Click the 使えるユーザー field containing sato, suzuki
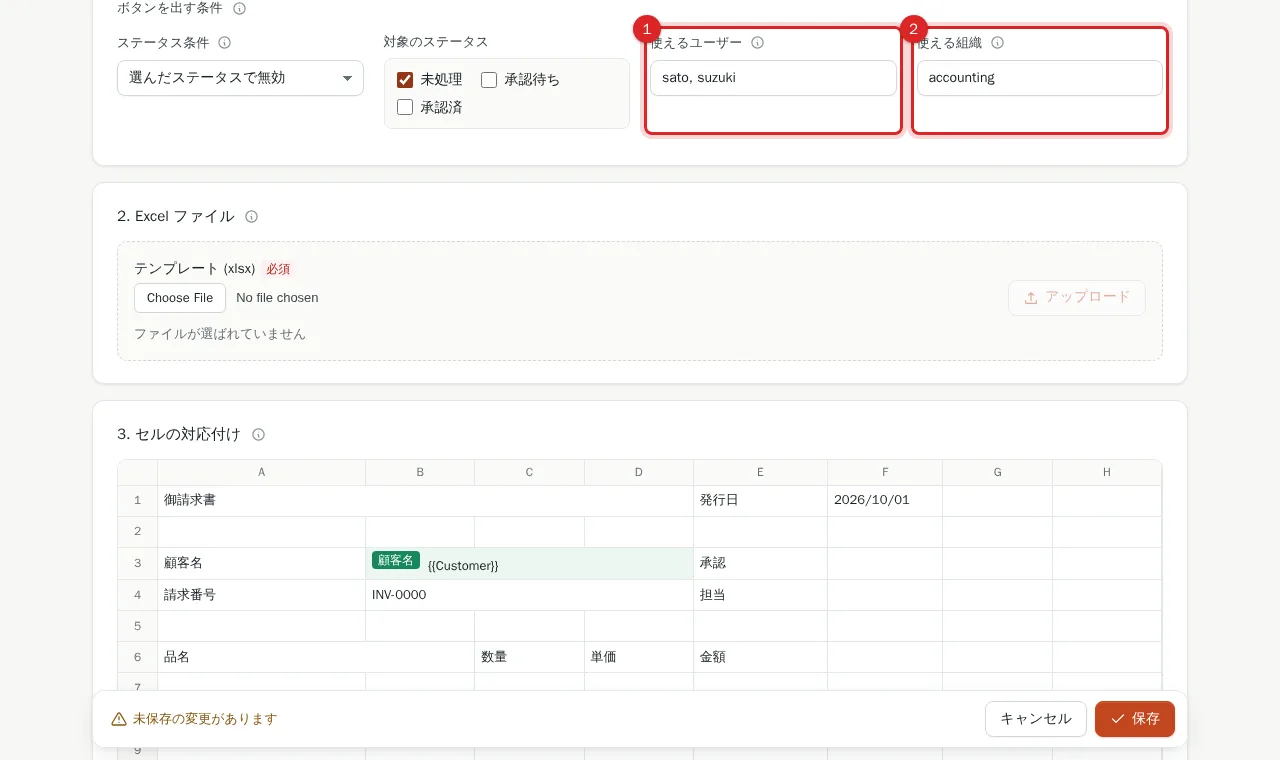 pos(773,78)
